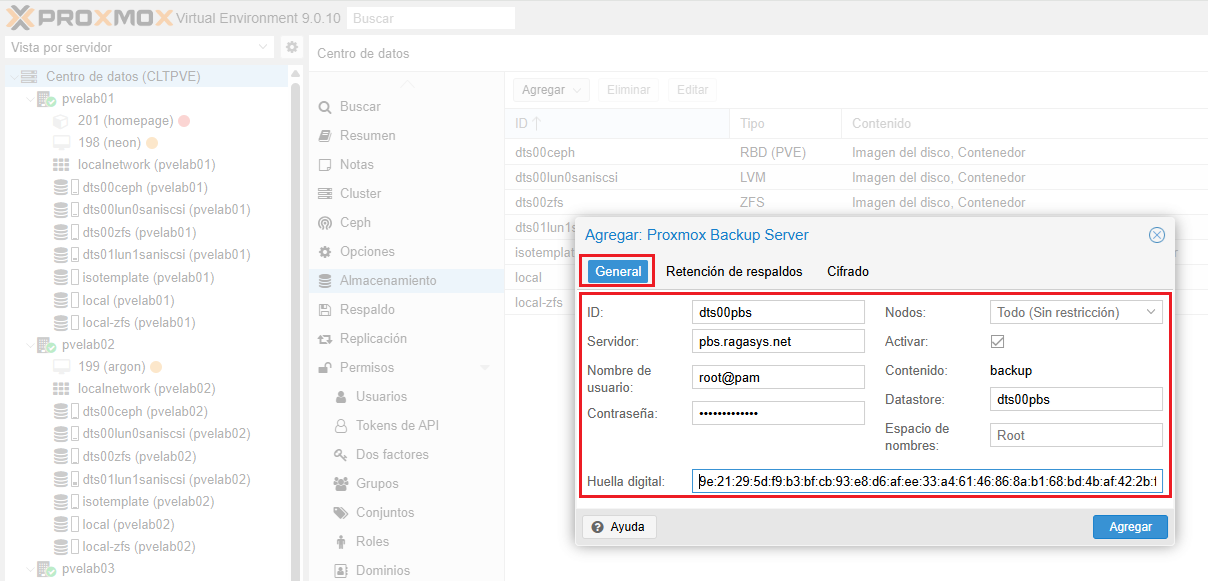Collapse the pvelab01 node in tree
The image size is (1208, 581).
point(28,99)
